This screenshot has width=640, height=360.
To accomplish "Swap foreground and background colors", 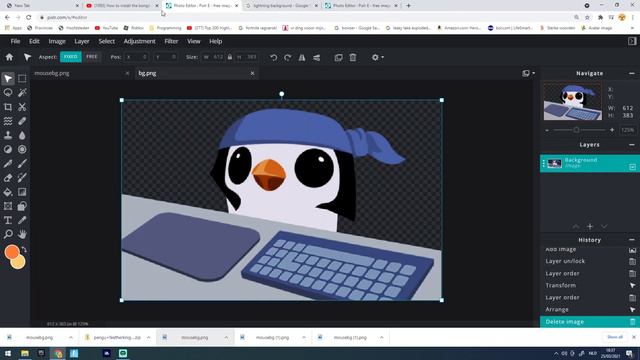I will pos(24,249).
